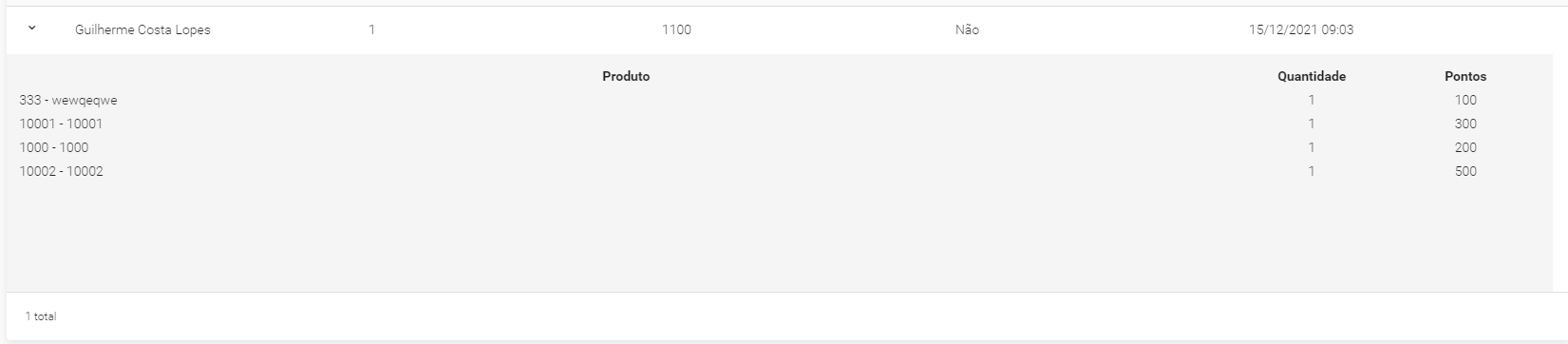Viewport: 1568px width, 344px height.
Task: Select product 10002 - 10002
Action: click(62, 171)
